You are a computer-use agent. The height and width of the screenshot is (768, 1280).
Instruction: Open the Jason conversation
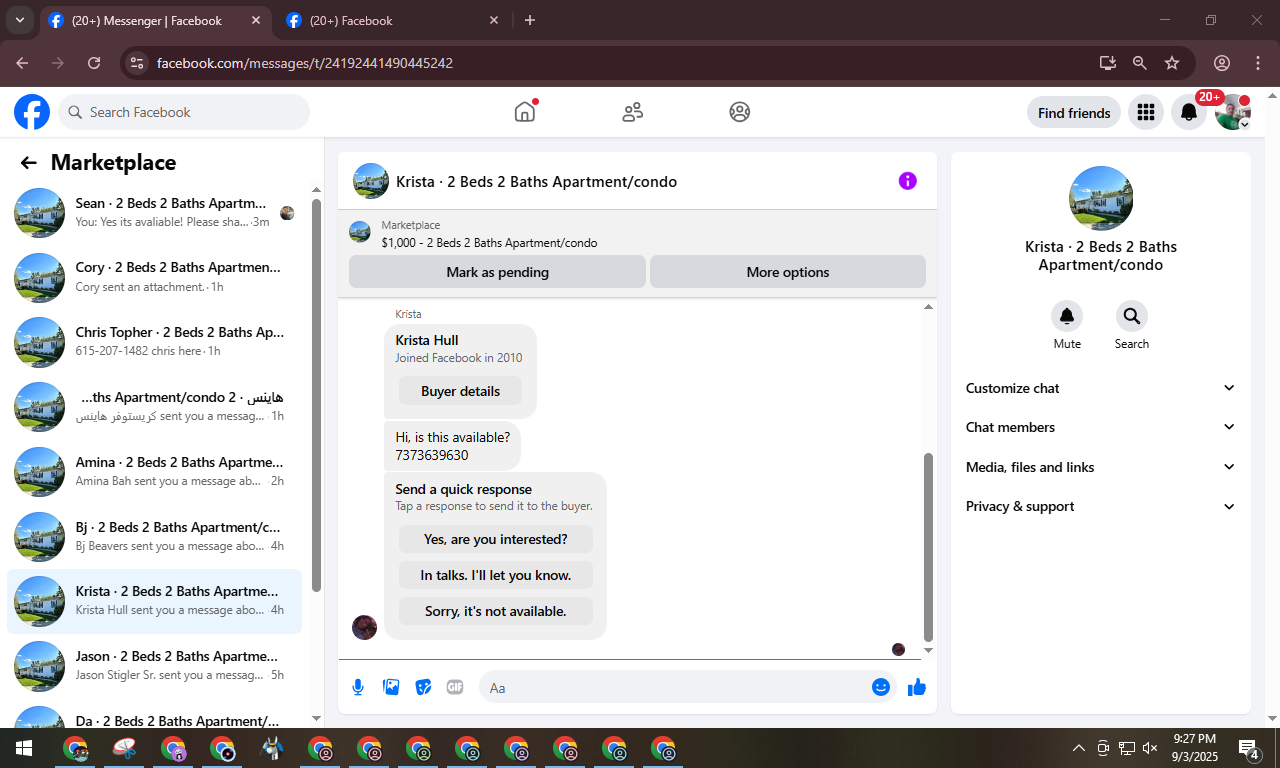pos(155,666)
